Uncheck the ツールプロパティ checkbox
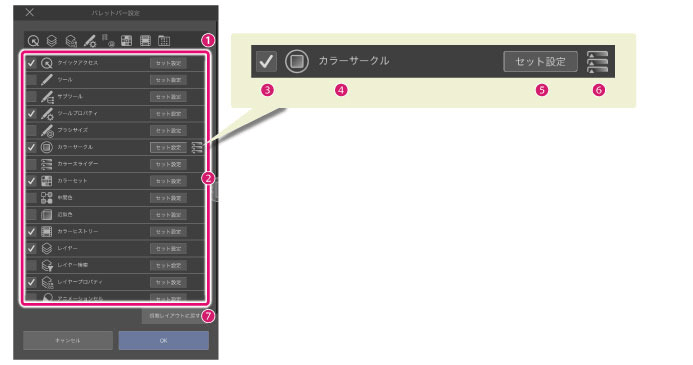The height and width of the screenshot is (365, 693). point(31,114)
